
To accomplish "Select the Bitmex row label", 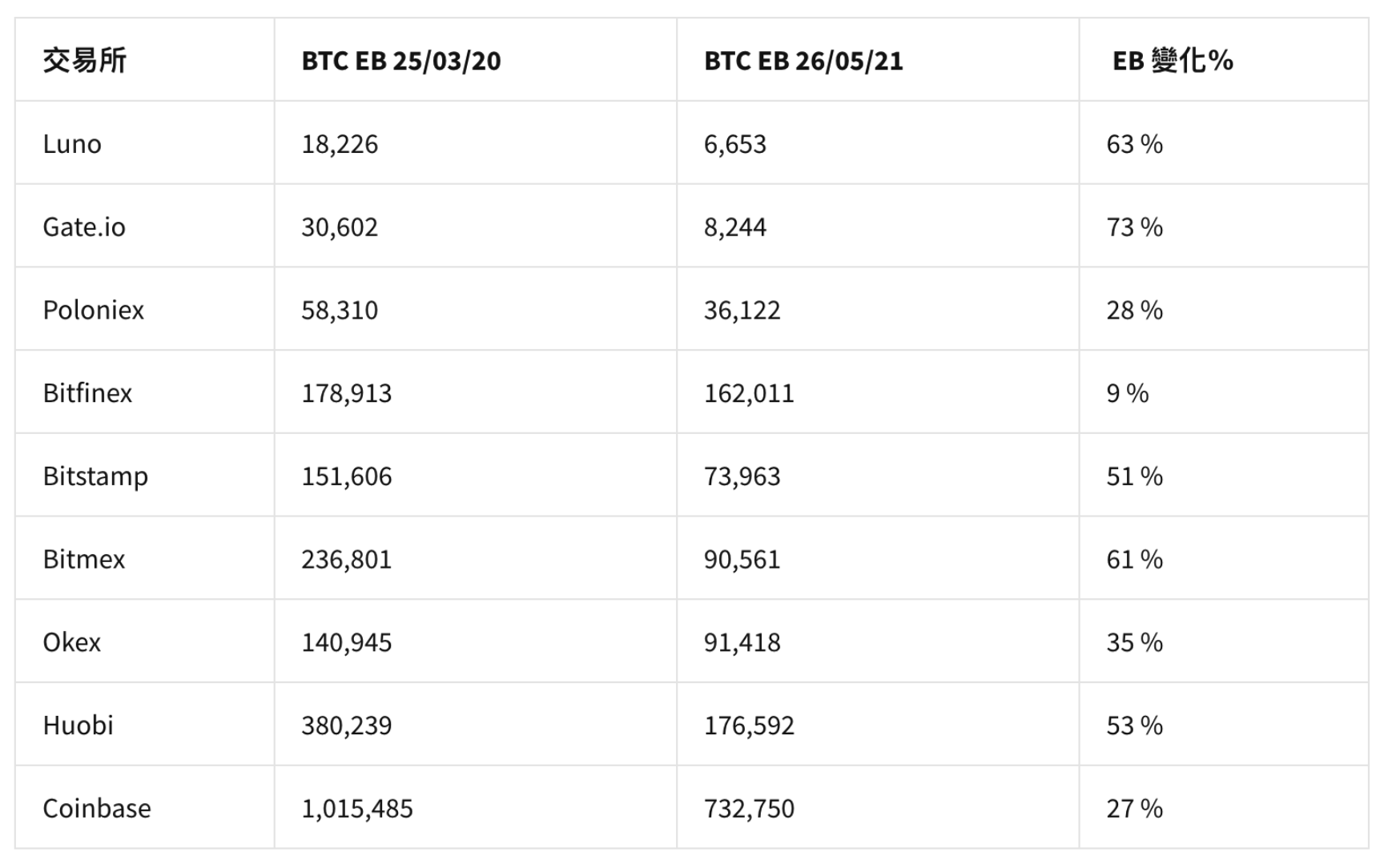I will coord(84,559).
